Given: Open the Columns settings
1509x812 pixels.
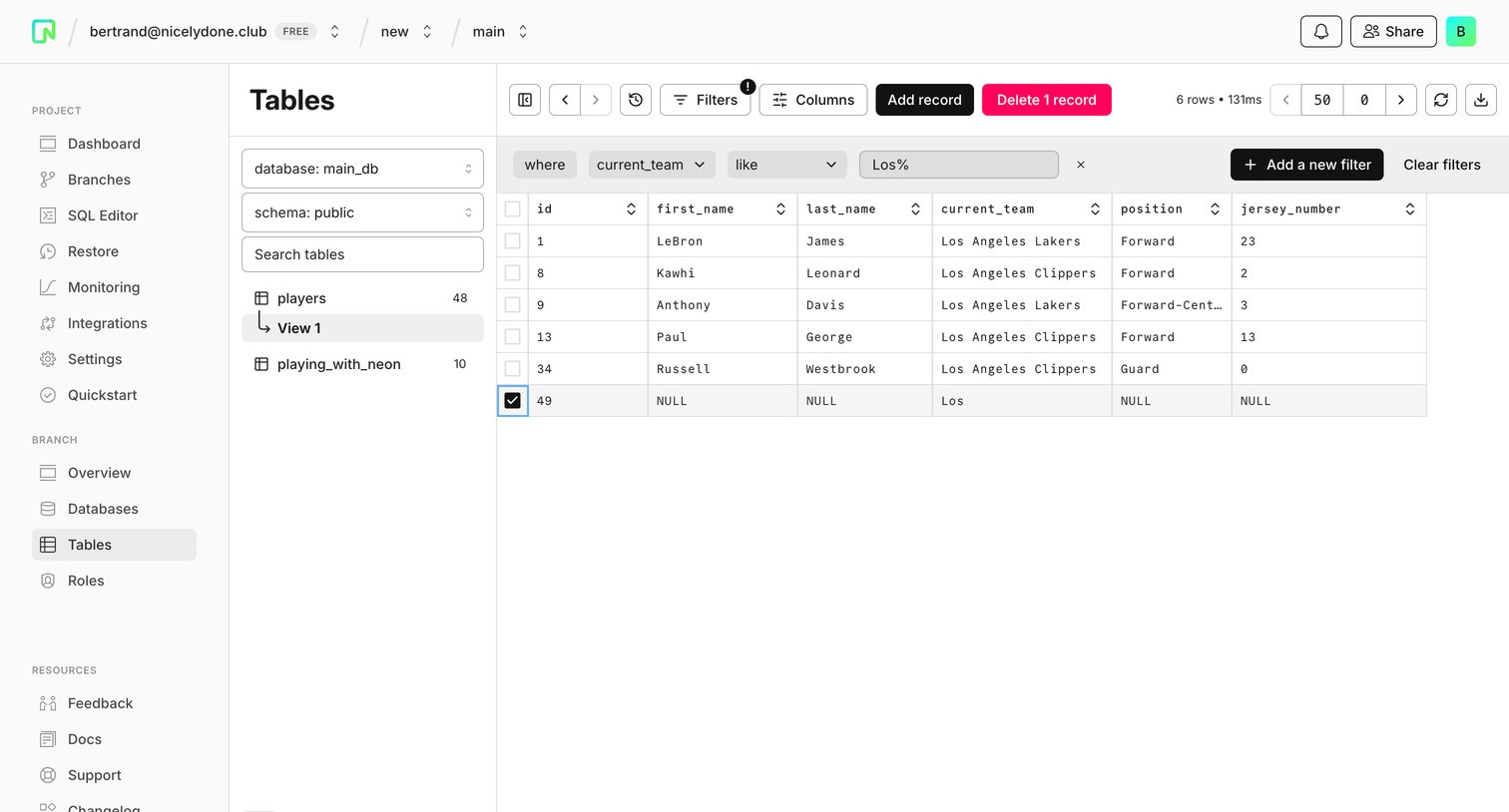Looking at the screenshot, I should click(813, 100).
